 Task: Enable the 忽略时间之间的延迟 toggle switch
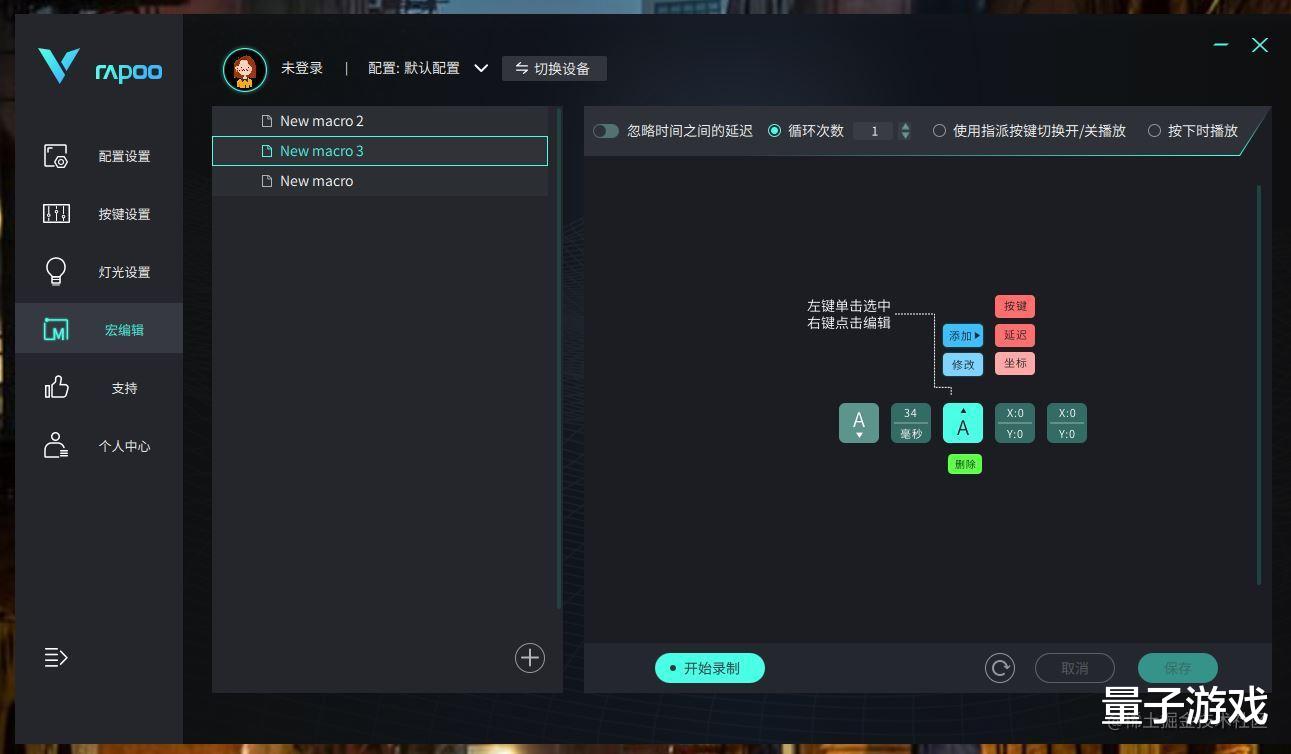pos(606,130)
